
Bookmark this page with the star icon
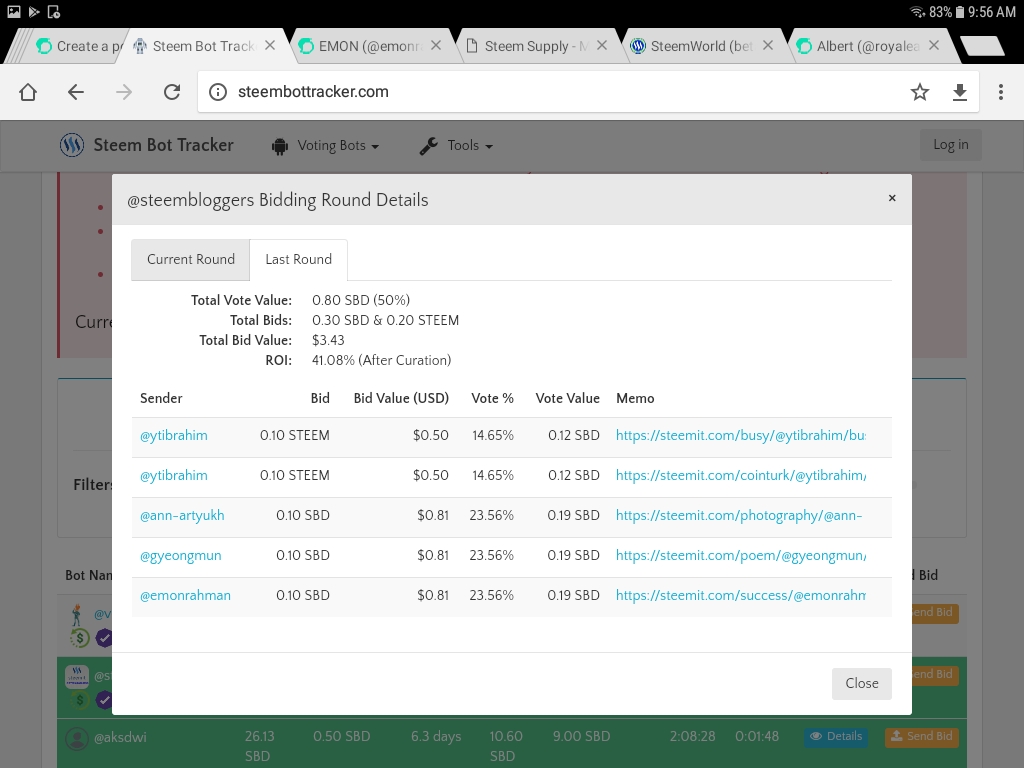[920, 92]
